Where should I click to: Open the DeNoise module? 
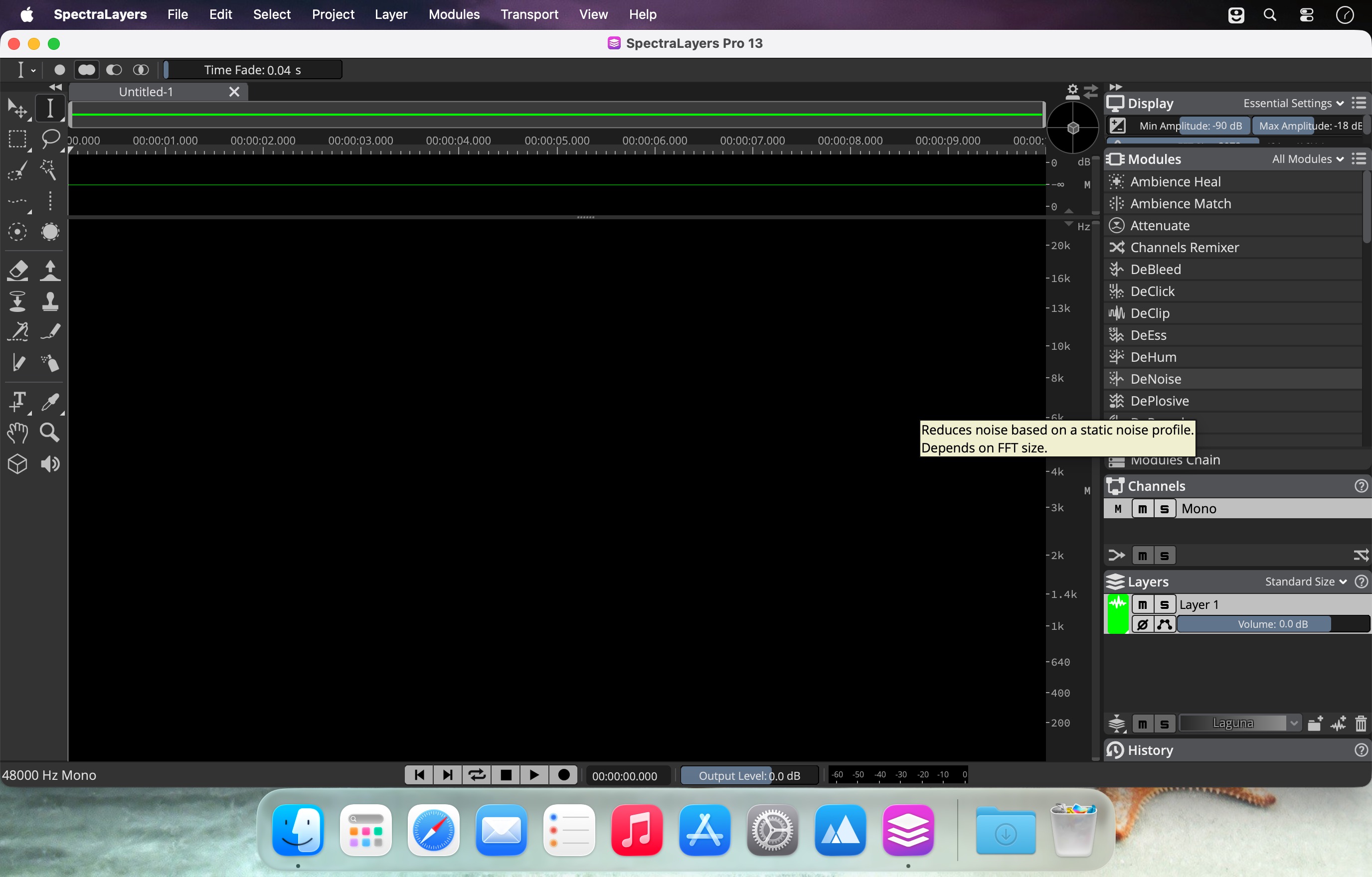click(1233, 379)
